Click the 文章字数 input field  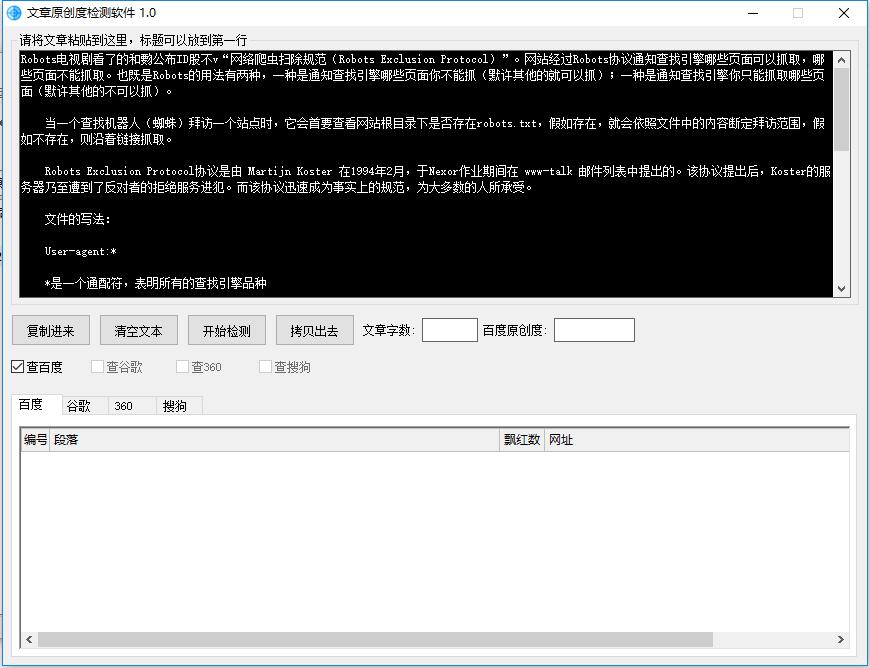click(449, 330)
